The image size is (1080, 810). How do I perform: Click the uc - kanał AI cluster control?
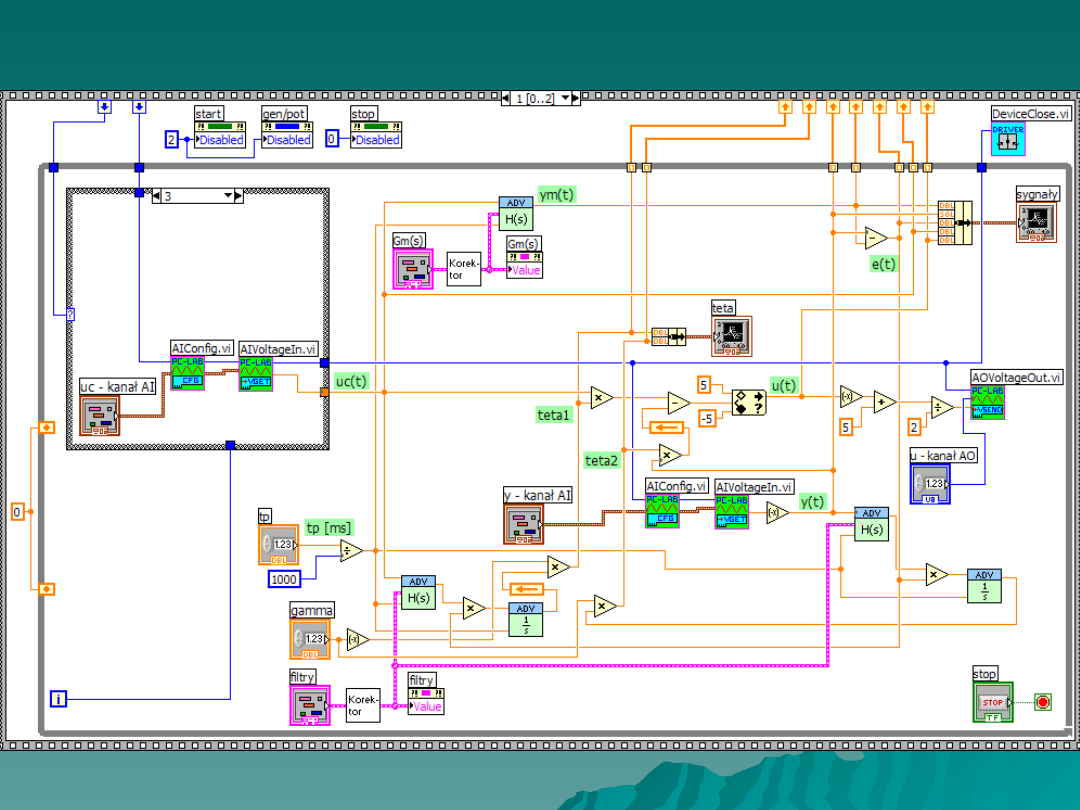[x=100, y=415]
